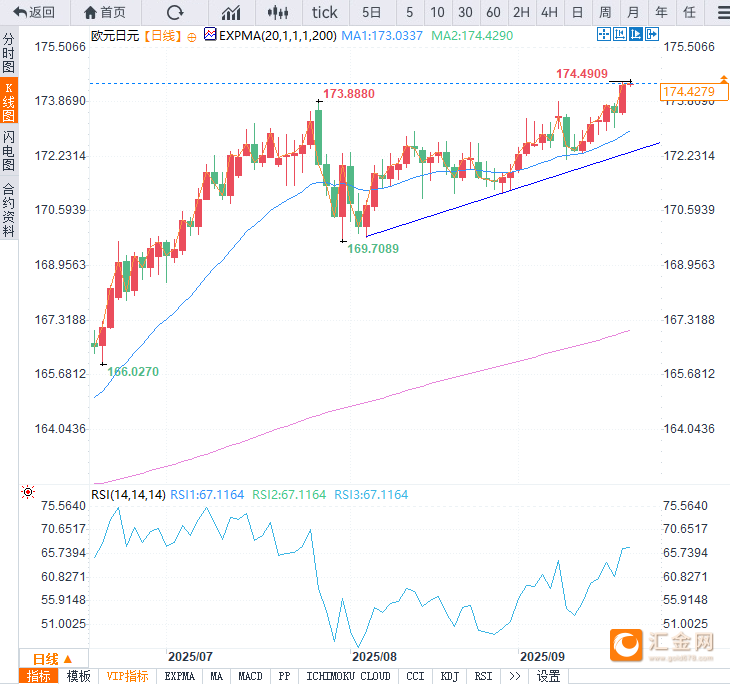Viewport: 730px width, 684px height.
Task: Click the 返回 back arrow button
Action: (34, 12)
